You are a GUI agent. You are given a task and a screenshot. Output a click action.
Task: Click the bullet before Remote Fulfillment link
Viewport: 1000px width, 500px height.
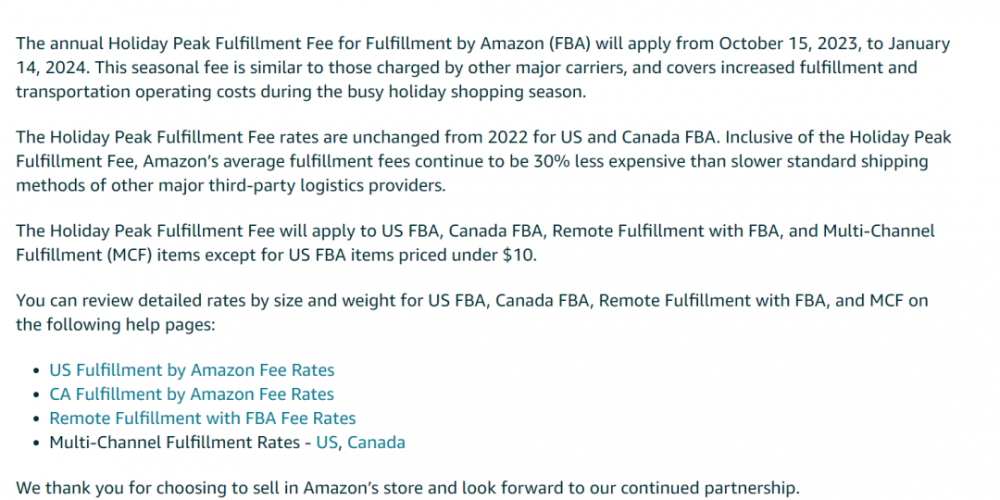click(x=36, y=419)
